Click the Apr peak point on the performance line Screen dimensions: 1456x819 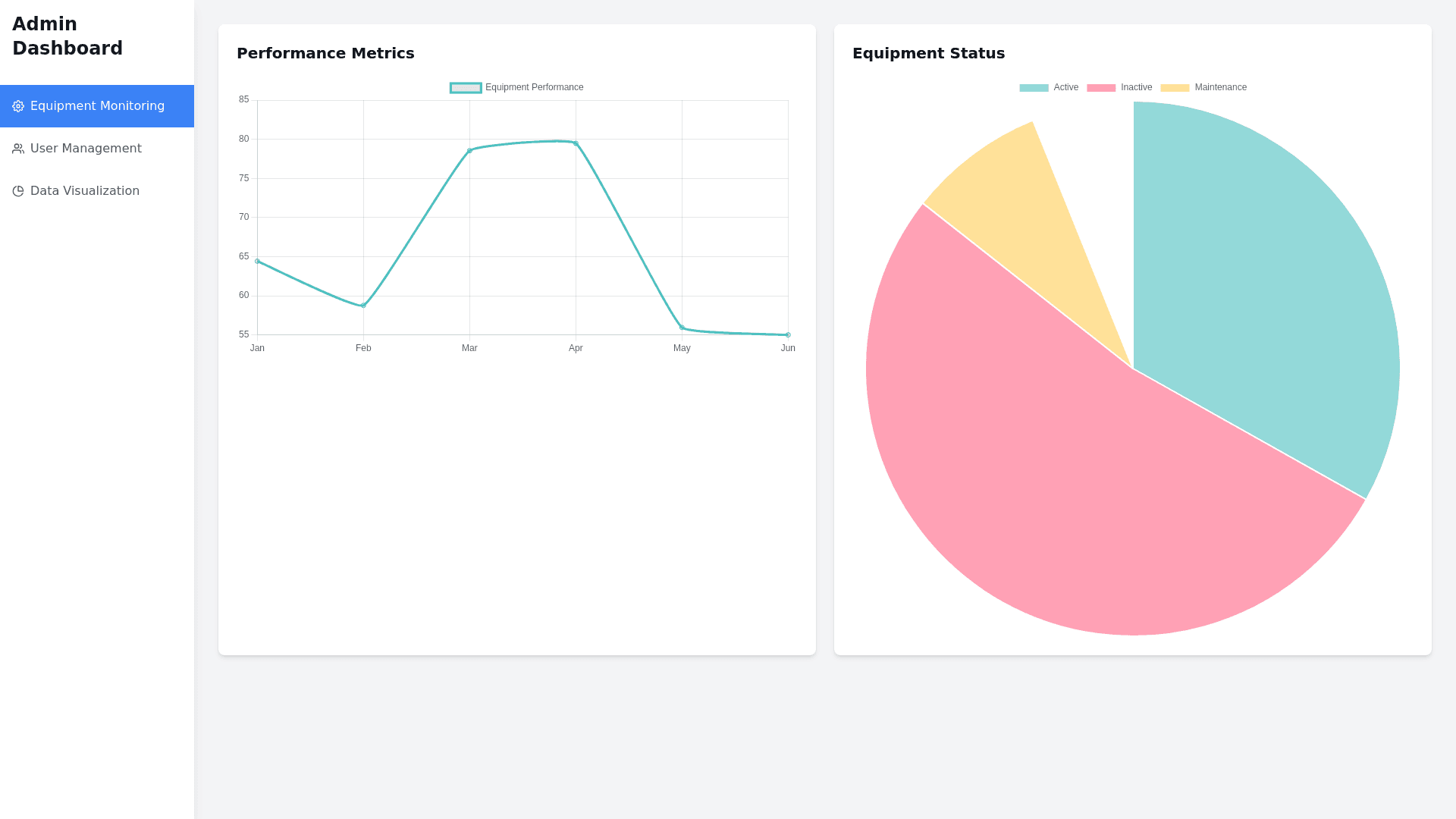point(576,141)
